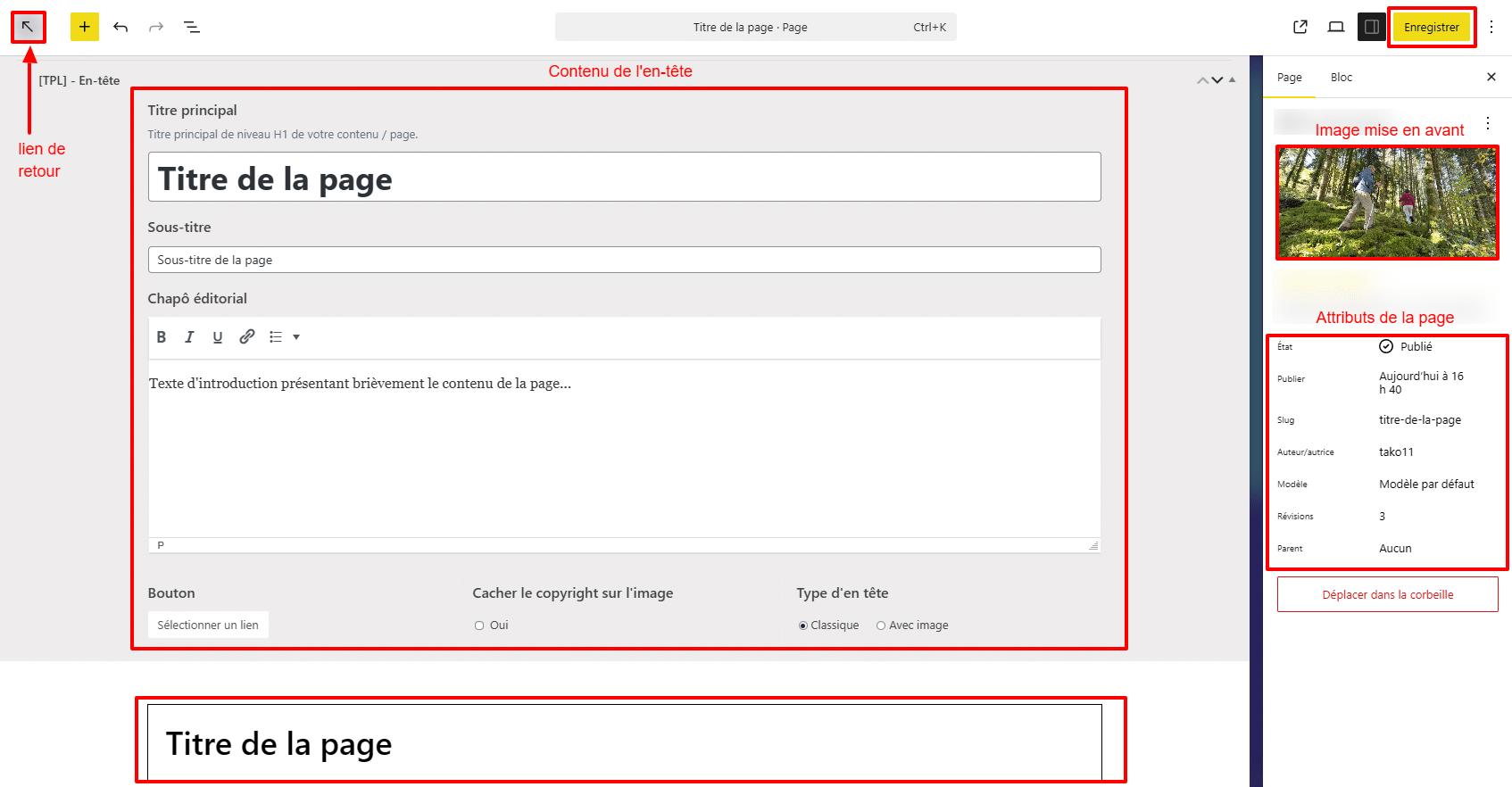Select the Oui copyright option
Viewport: 1512px width, 787px height.
(479, 625)
